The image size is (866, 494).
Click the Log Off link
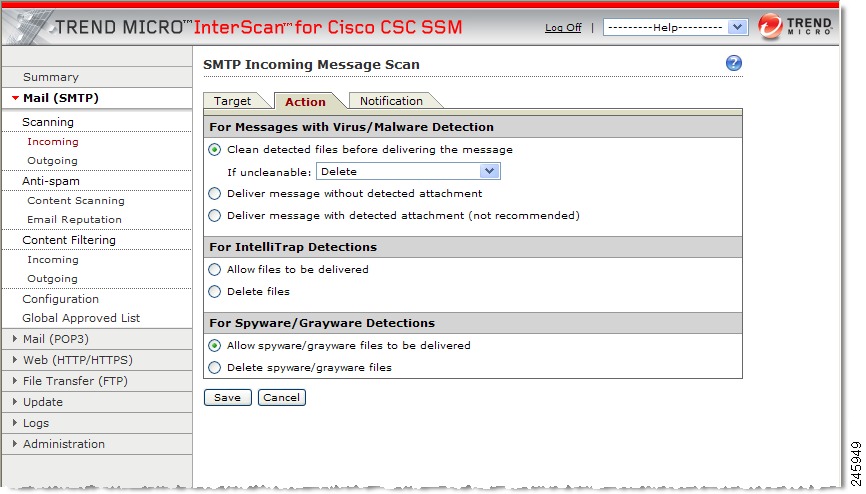pos(563,28)
